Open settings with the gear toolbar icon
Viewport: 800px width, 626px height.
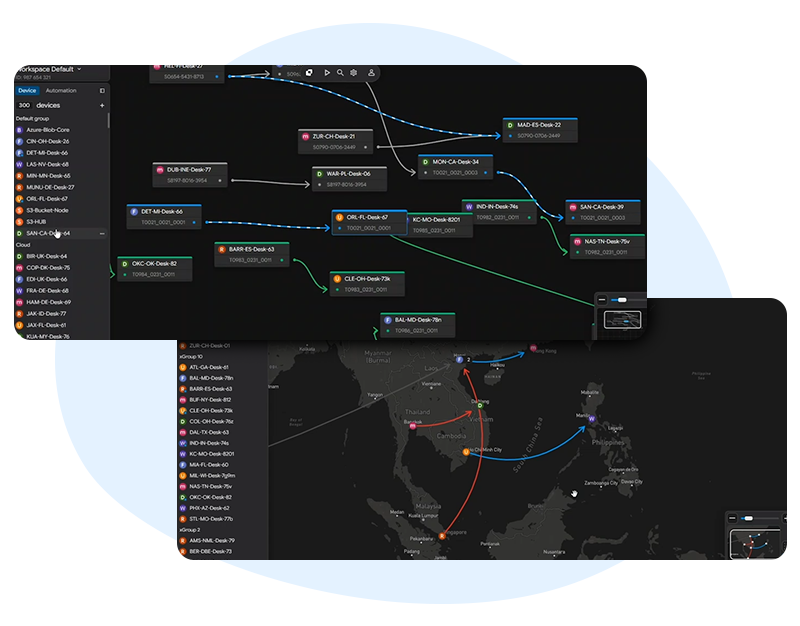(354, 72)
